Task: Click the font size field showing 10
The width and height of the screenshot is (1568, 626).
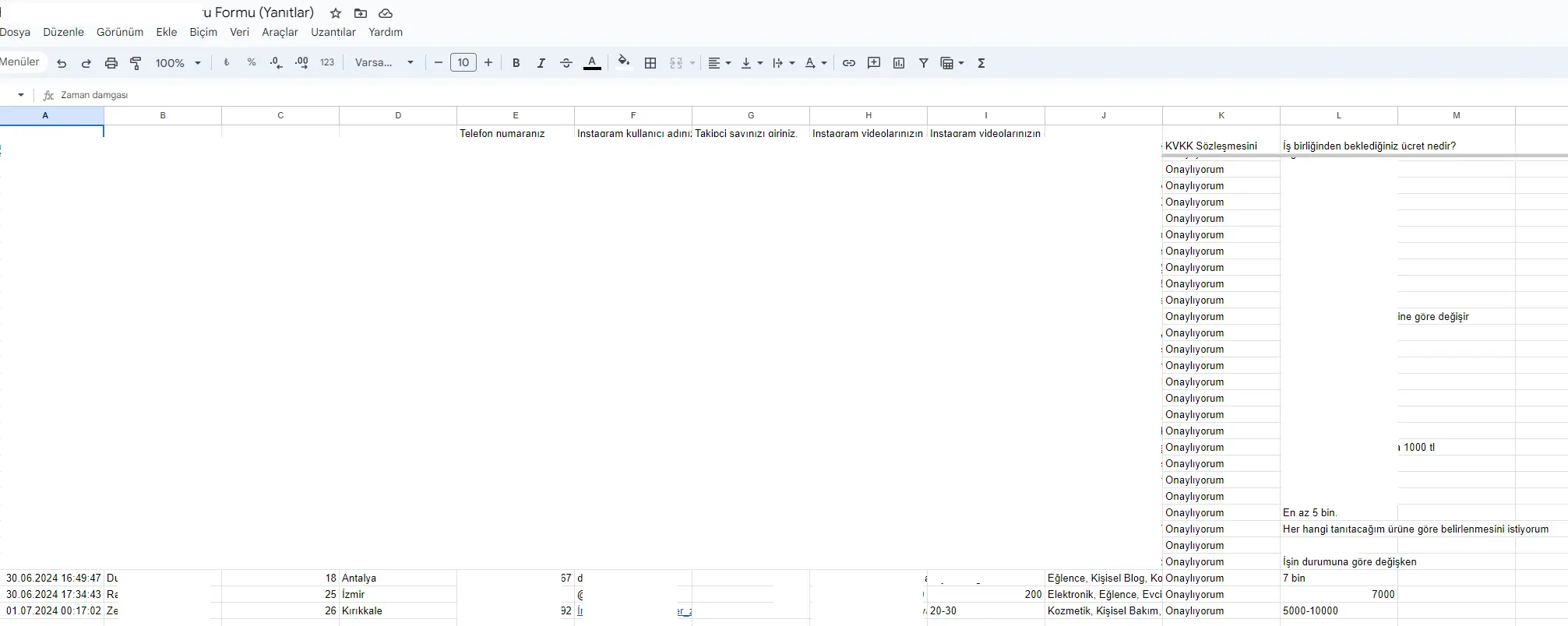Action: point(463,63)
